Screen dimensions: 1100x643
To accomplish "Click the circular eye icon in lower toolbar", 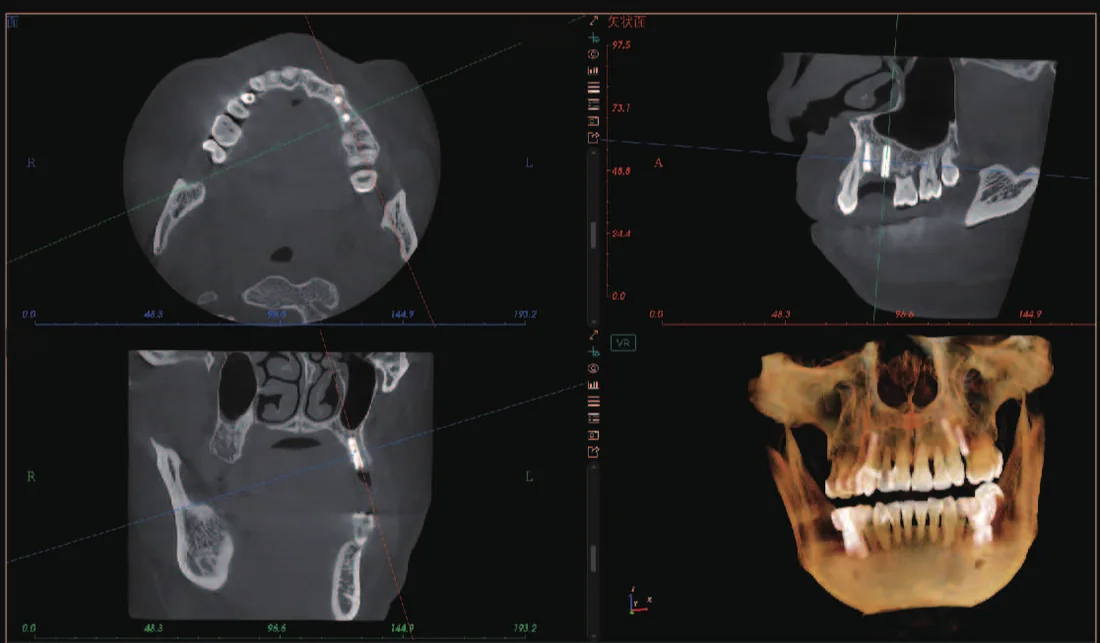I will [x=593, y=368].
